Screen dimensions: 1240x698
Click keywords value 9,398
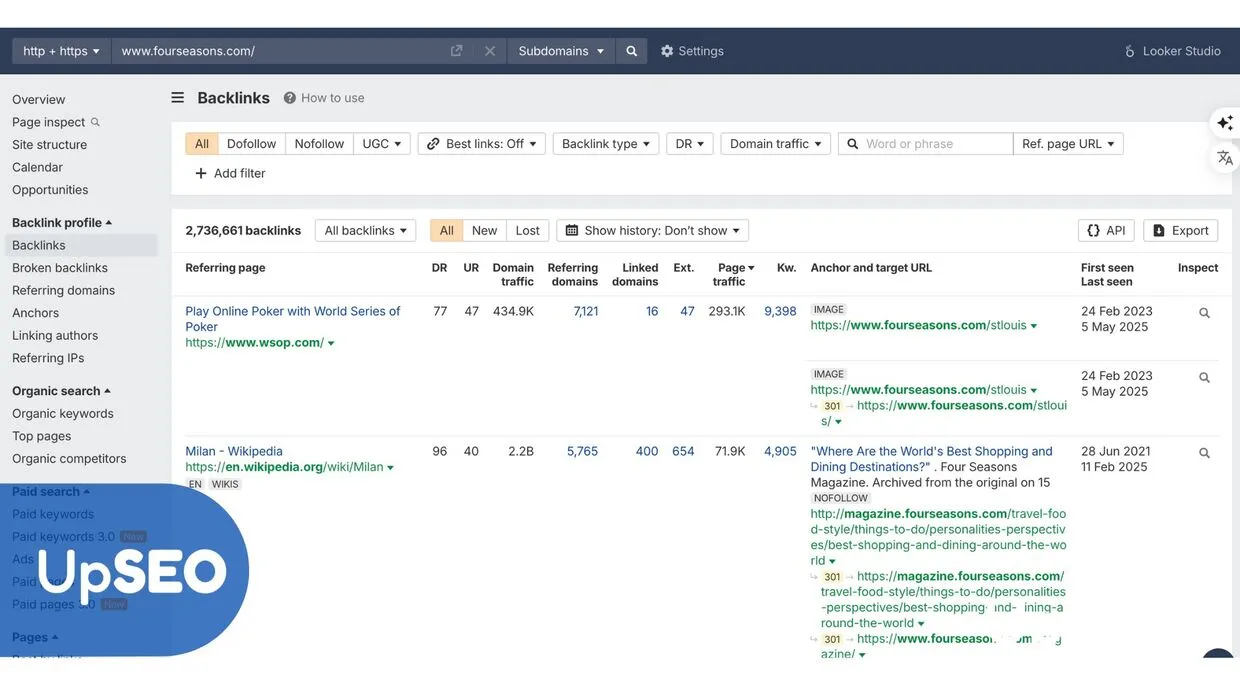(x=780, y=311)
